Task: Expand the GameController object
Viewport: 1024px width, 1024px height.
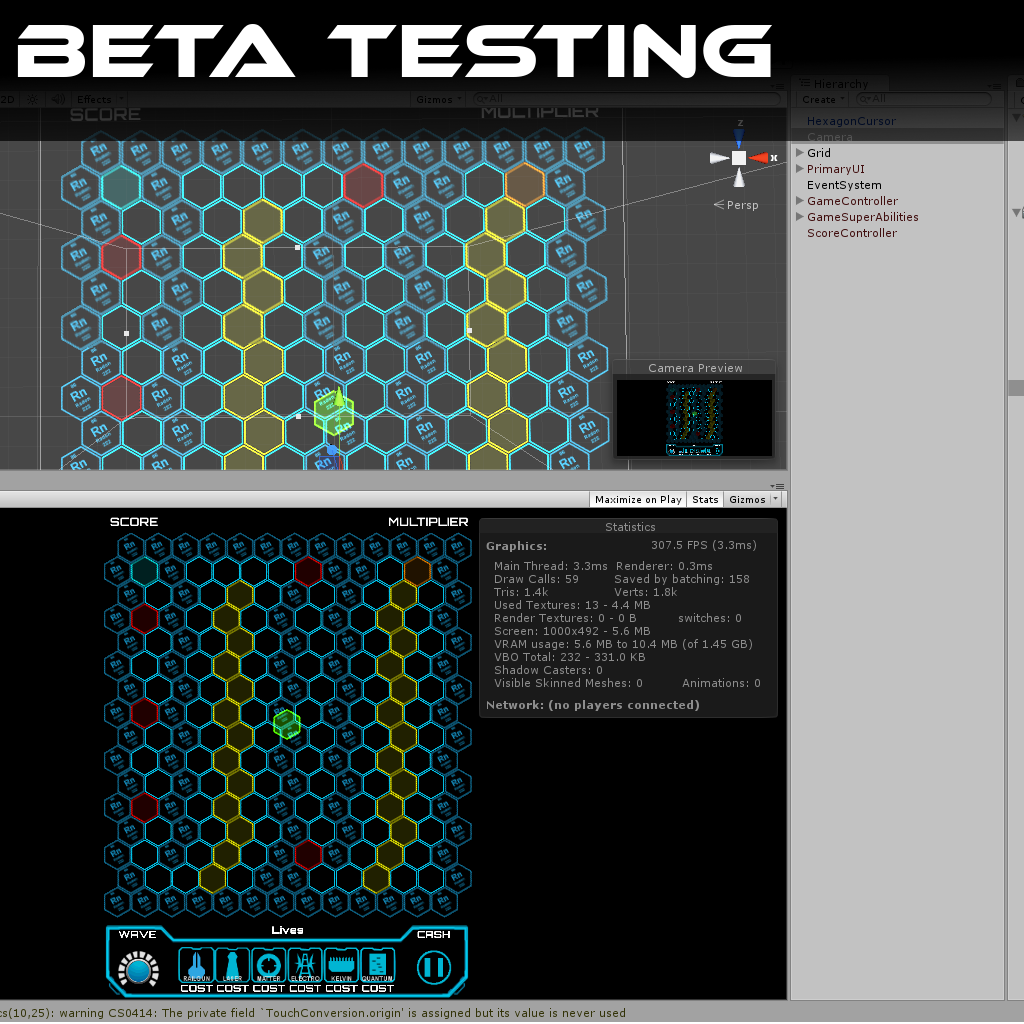Action: (799, 200)
